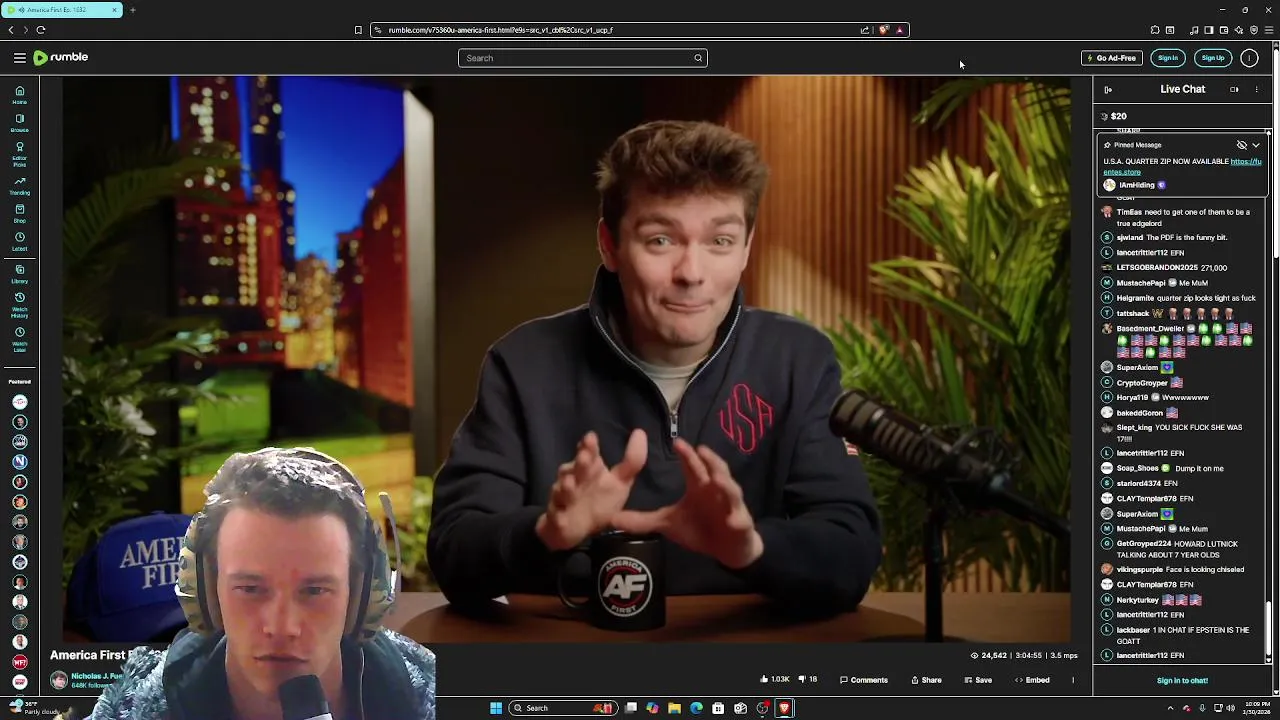Viewport: 1280px width, 720px height.
Task: Open the header more-options circle menu
Action: (1249, 58)
